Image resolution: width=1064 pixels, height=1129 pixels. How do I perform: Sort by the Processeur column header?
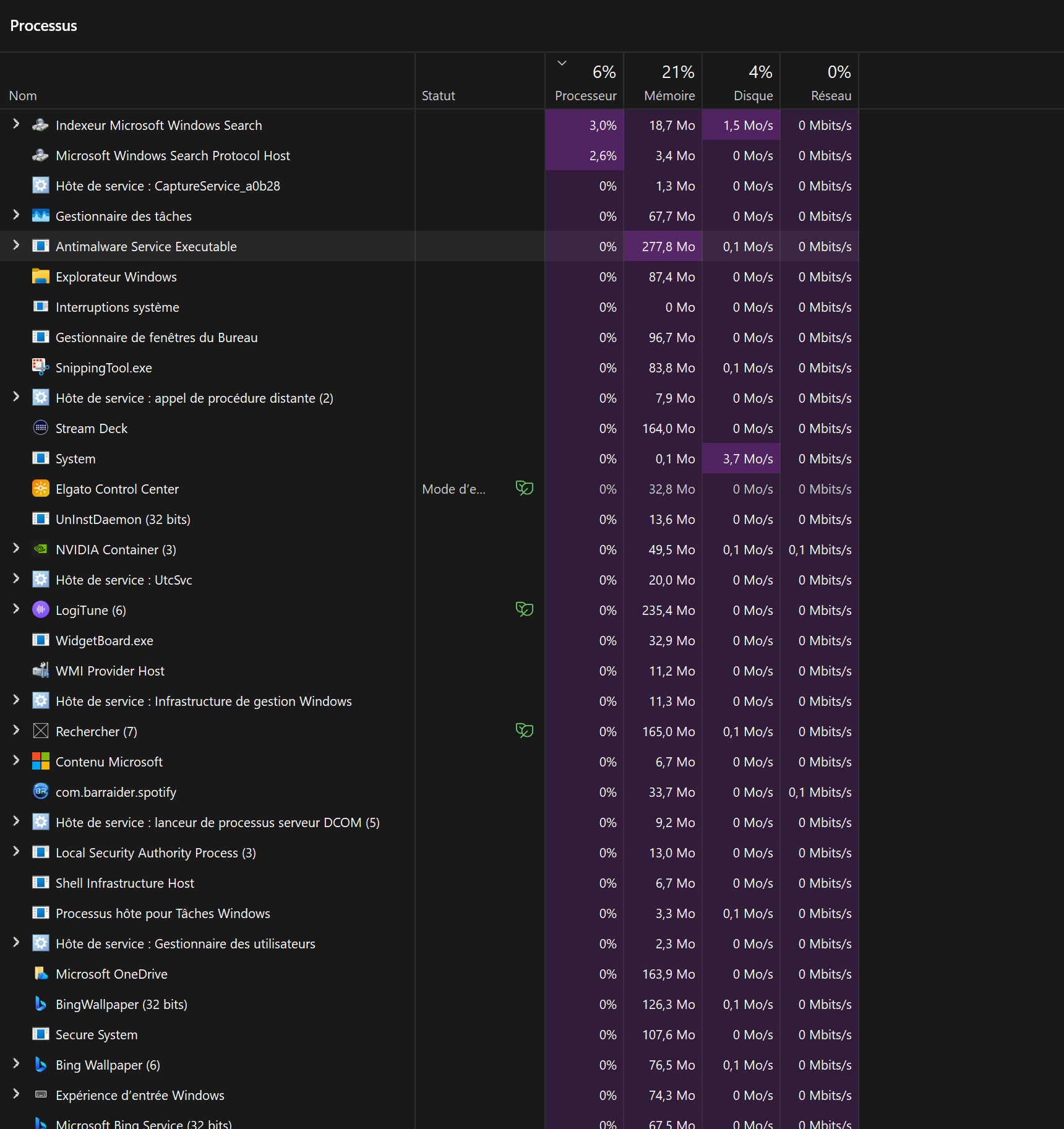[x=585, y=81]
